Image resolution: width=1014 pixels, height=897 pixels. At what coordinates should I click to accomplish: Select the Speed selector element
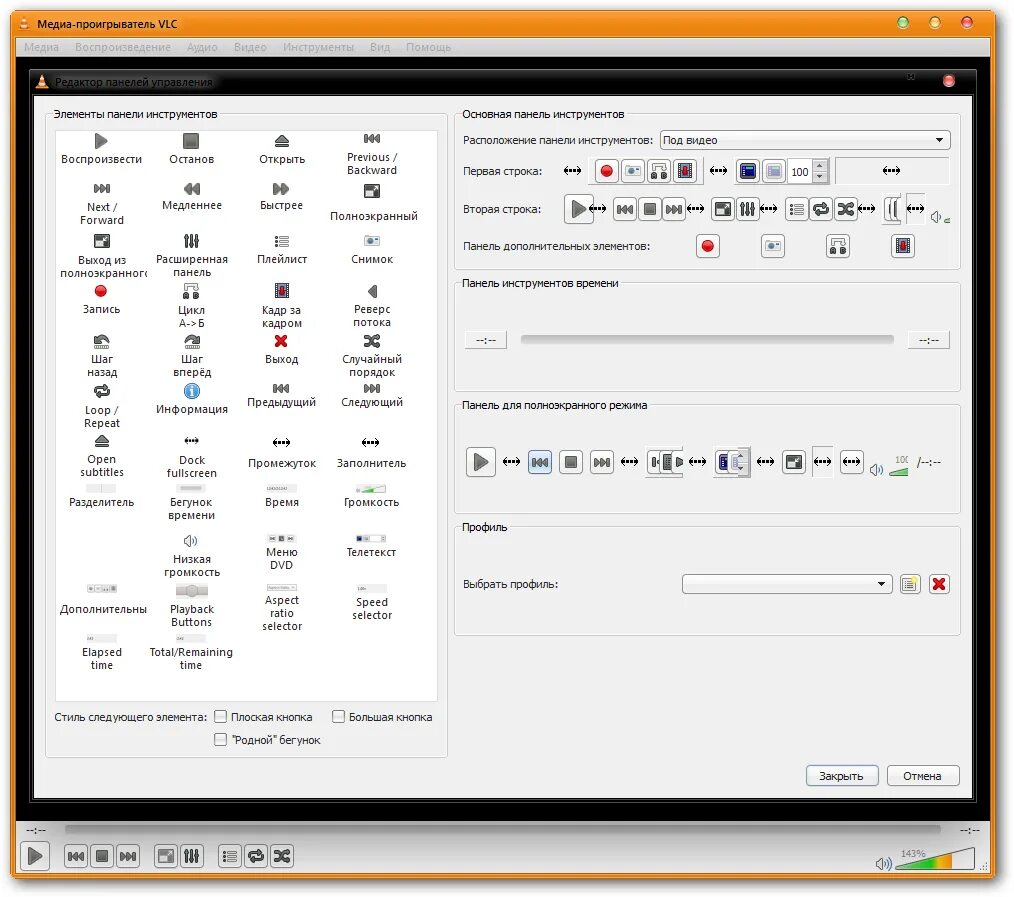(x=372, y=603)
